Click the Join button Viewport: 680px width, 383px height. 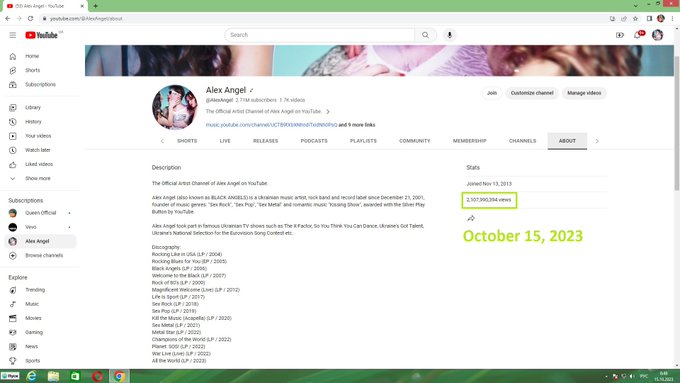click(x=492, y=93)
